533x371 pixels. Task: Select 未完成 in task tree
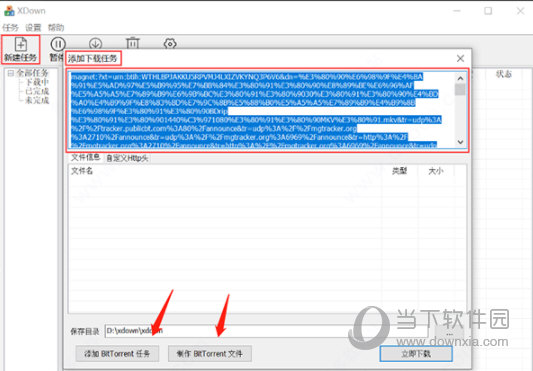37,100
